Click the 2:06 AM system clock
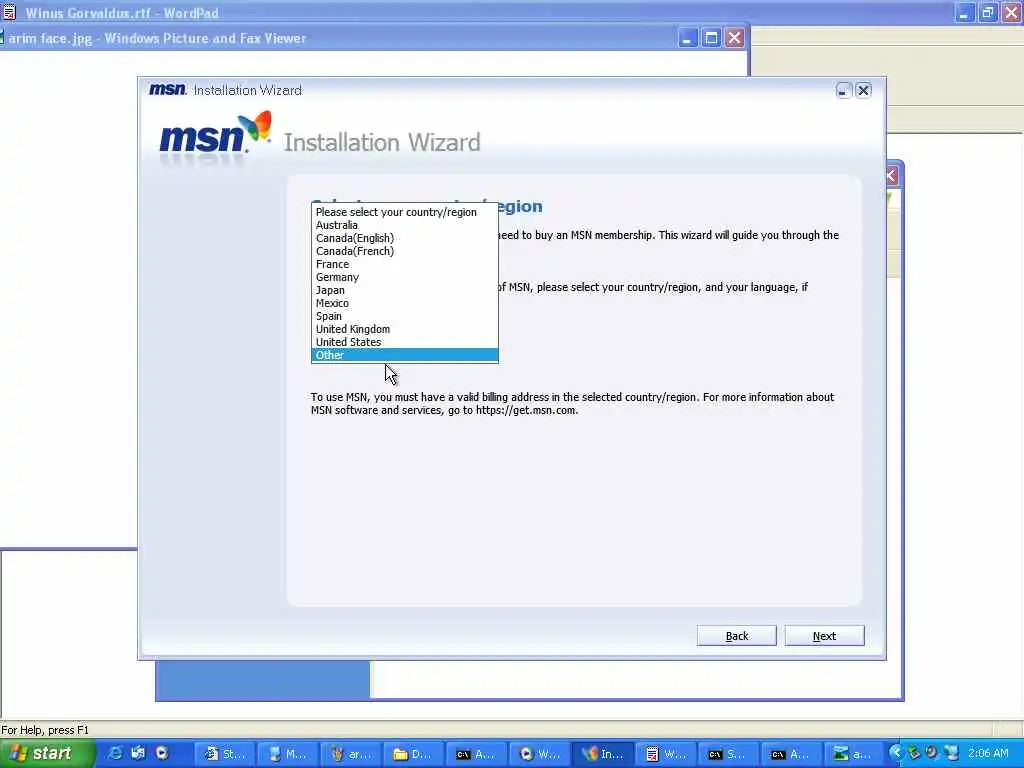 [x=988, y=754]
